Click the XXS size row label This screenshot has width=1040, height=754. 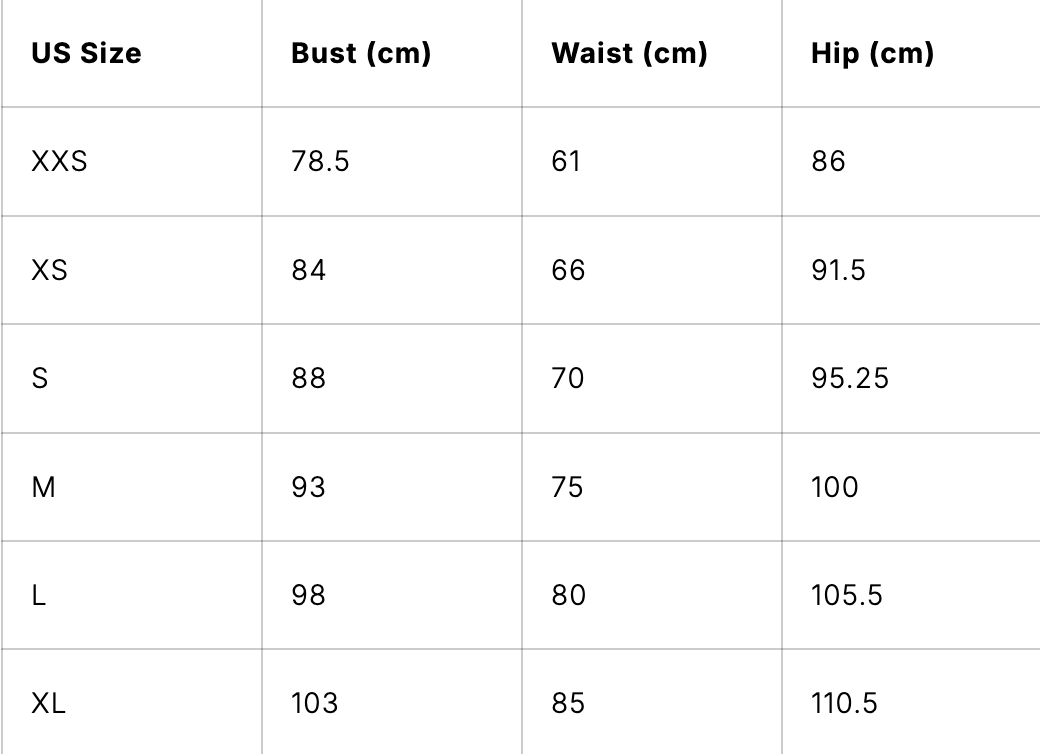tap(59, 161)
